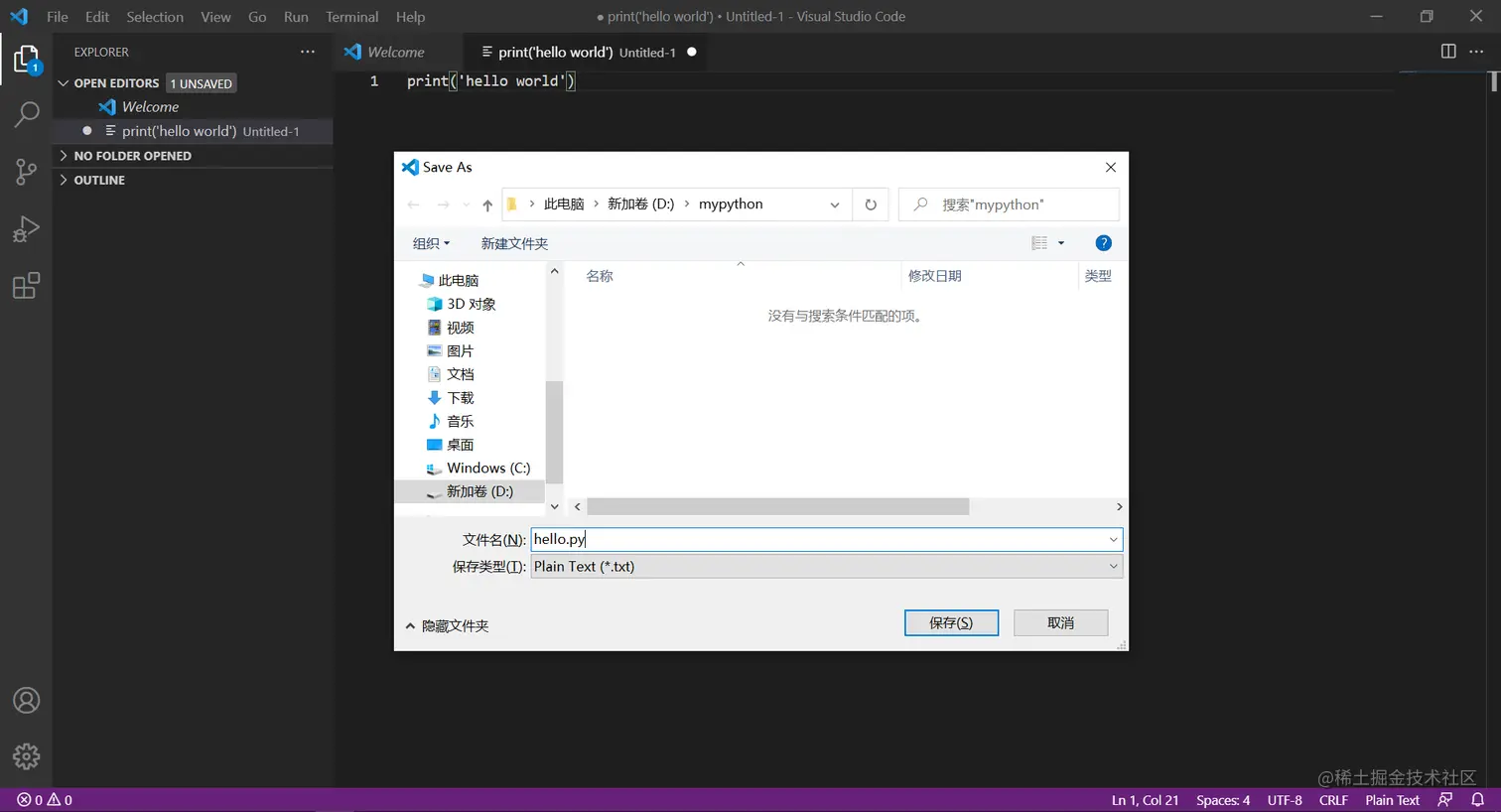This screenshot has height=812, width=1501.
Task: Open the Accounts icon above Settings
Action: pos(26,700)
